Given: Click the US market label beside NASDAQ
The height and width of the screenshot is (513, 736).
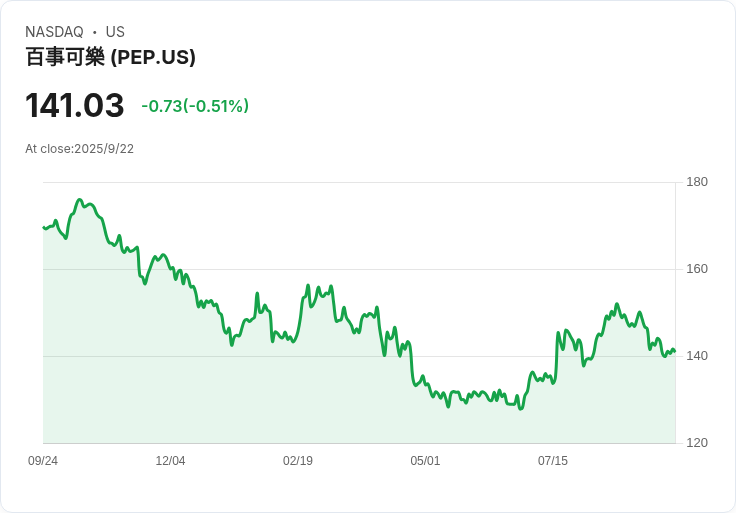Looking at the screenshot, I should coord(115,32).
